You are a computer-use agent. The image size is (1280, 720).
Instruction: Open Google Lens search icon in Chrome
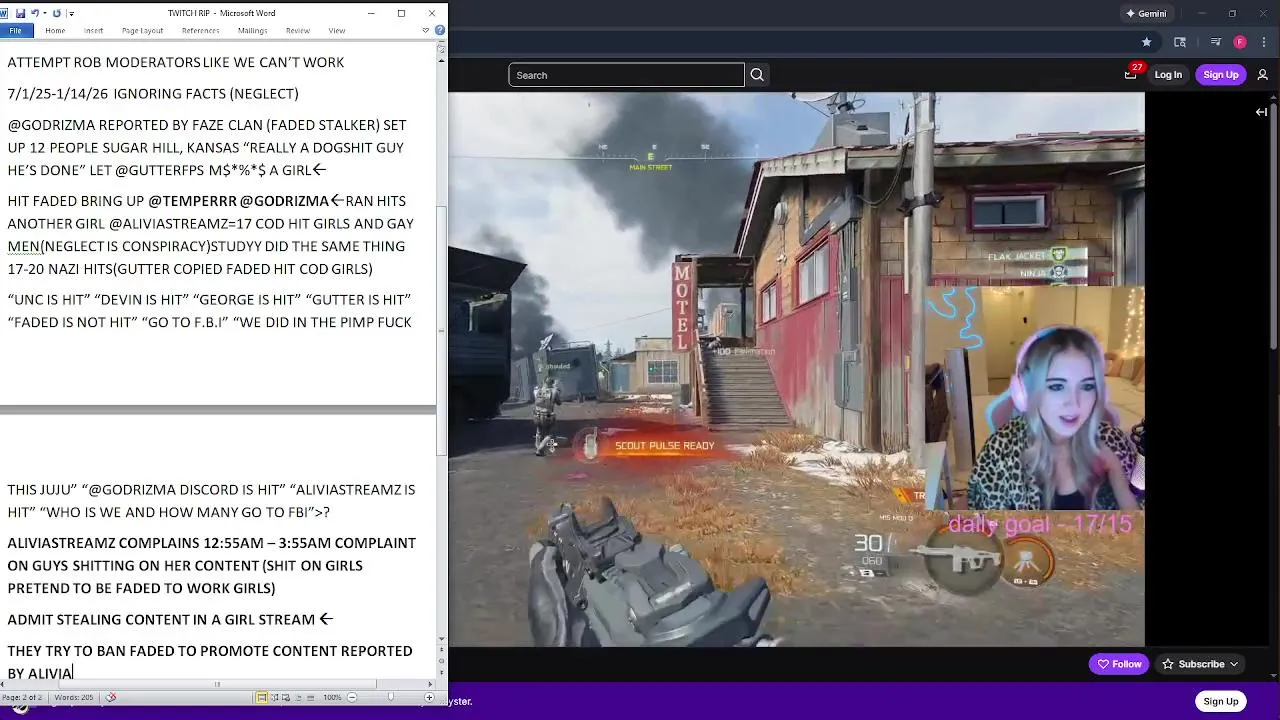[x=1180, y=42]
